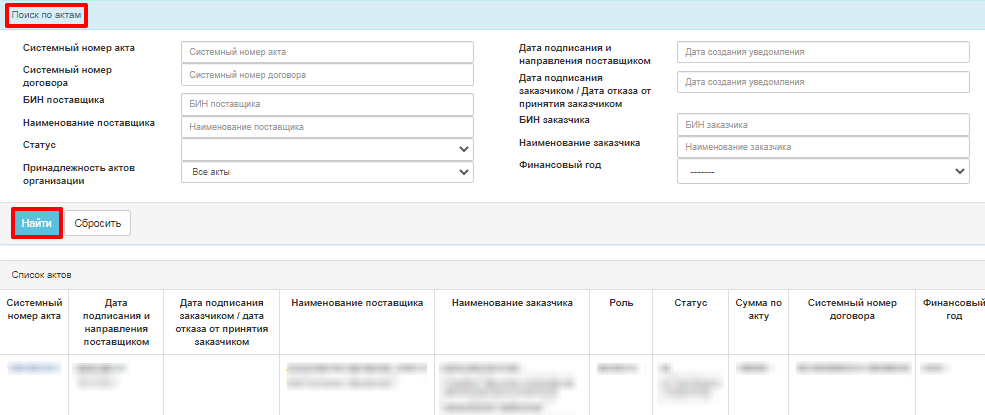Viewport: 985px width, 415px height.
Task: Click date field for подписания и направления поставщиком
Action: pos(823,52)
